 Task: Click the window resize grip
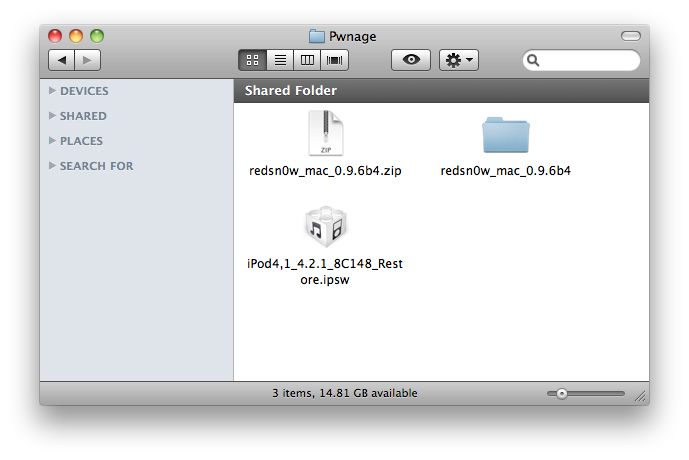640,396
